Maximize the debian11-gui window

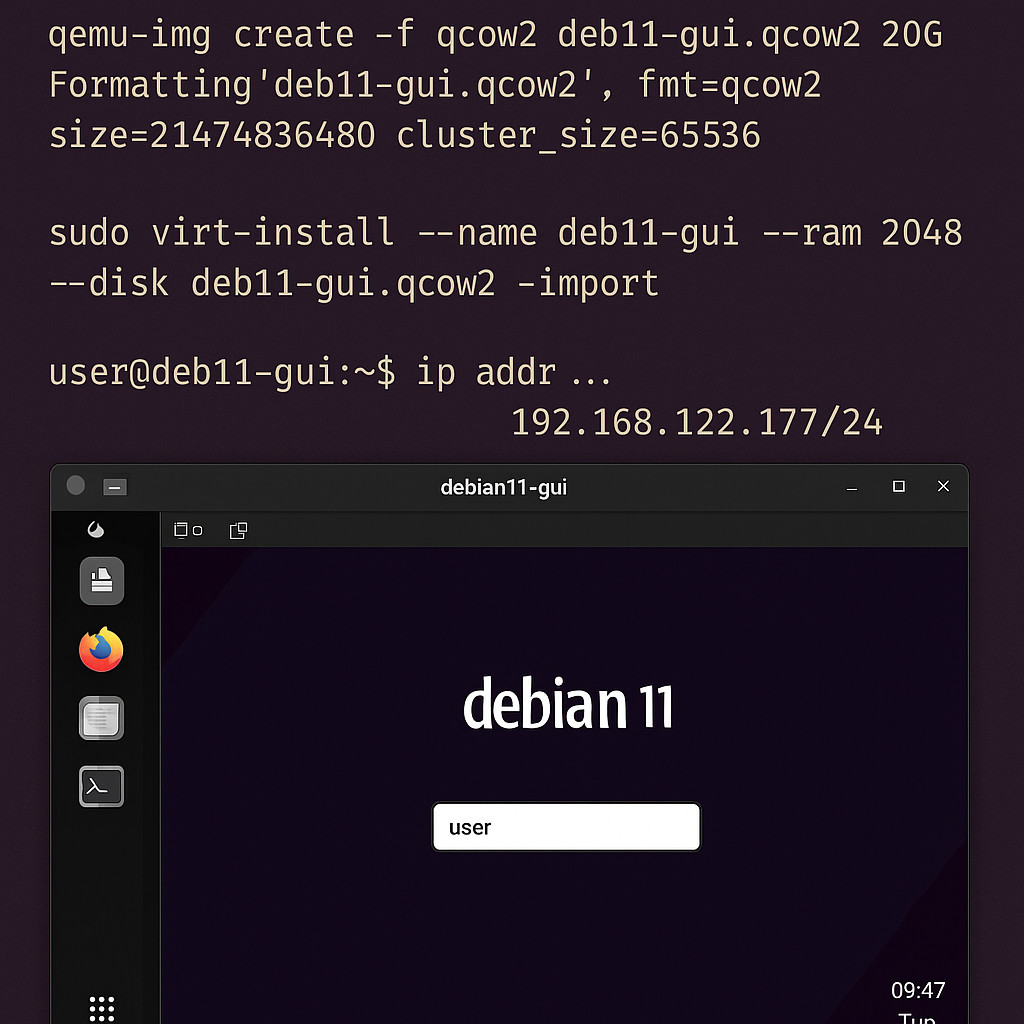click(899, 487)
